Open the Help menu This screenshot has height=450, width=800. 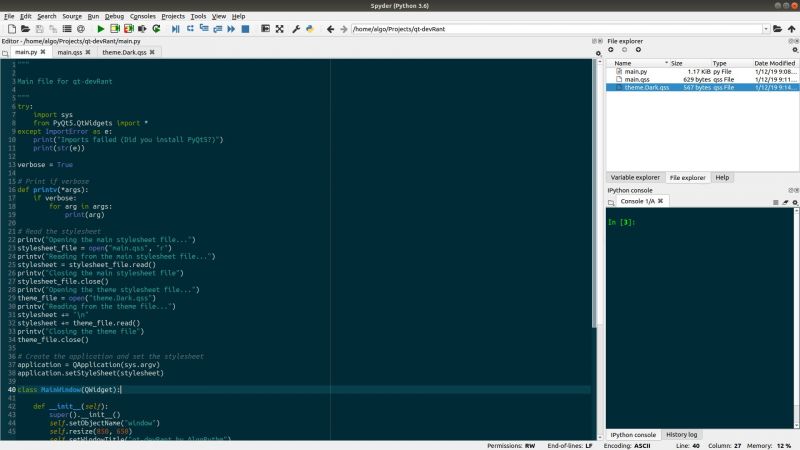point(238,16)
